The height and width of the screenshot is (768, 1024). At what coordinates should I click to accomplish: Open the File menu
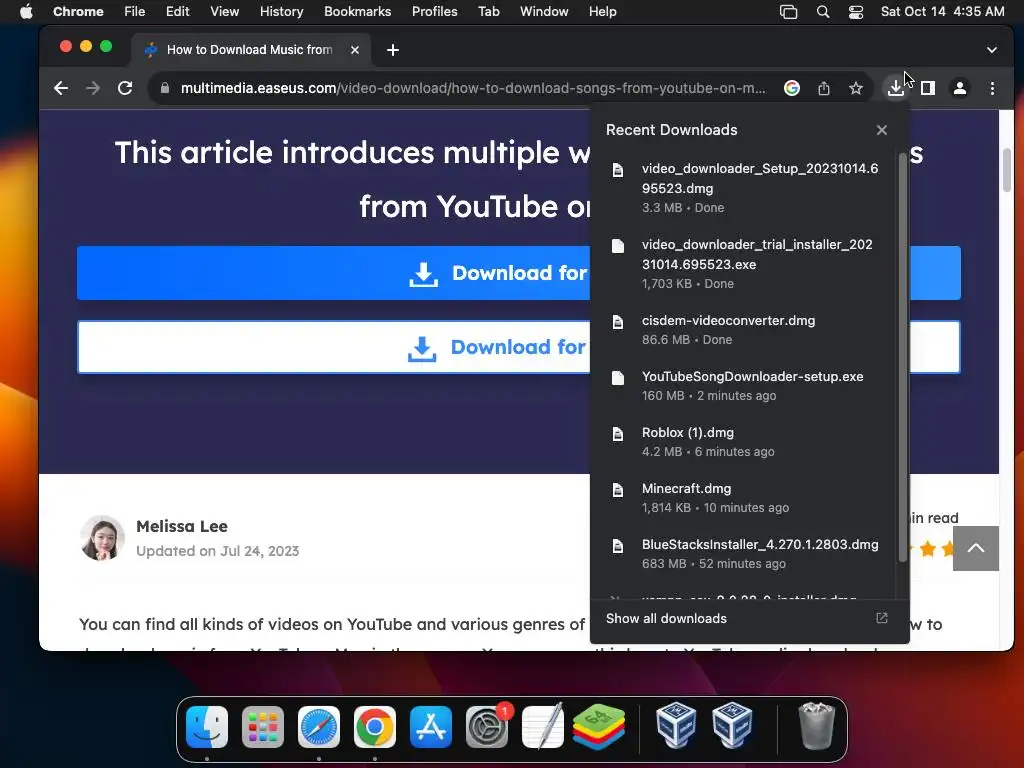pyautogui.click(x=135, y=12)
